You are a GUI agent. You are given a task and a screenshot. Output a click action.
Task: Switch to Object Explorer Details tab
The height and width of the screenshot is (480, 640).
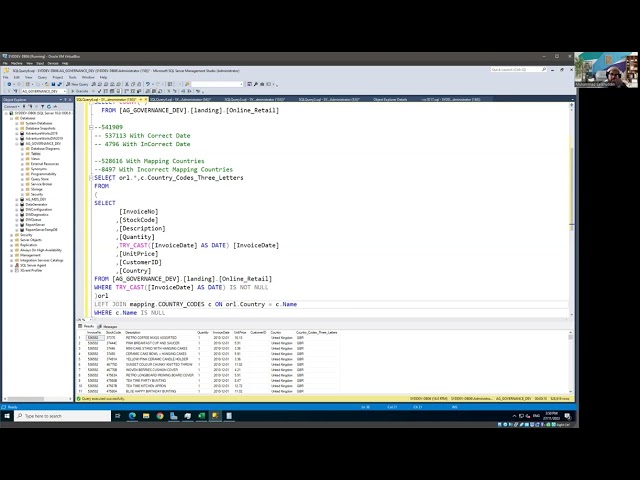point(390,99)
